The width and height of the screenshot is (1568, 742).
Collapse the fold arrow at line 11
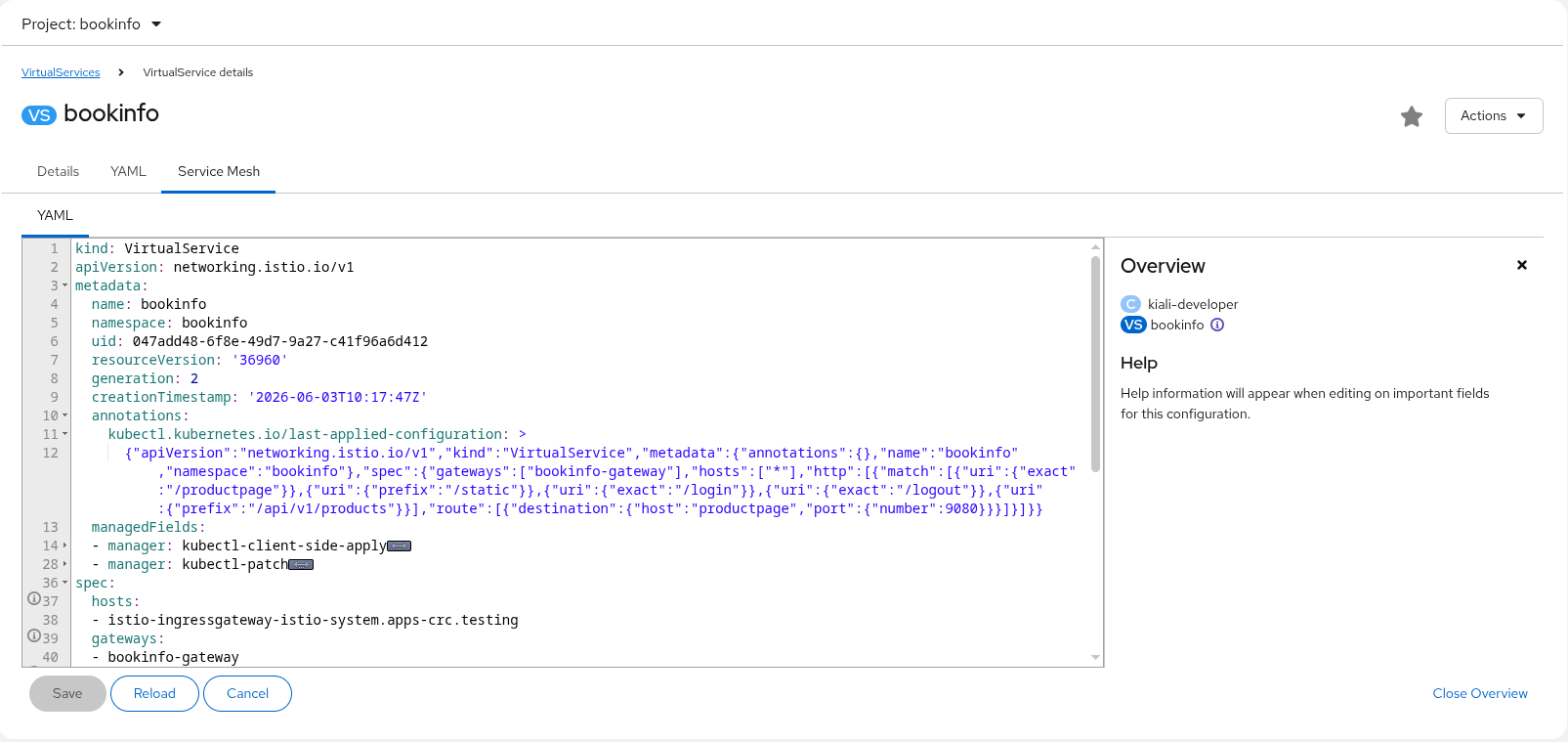tap(65, 434)
